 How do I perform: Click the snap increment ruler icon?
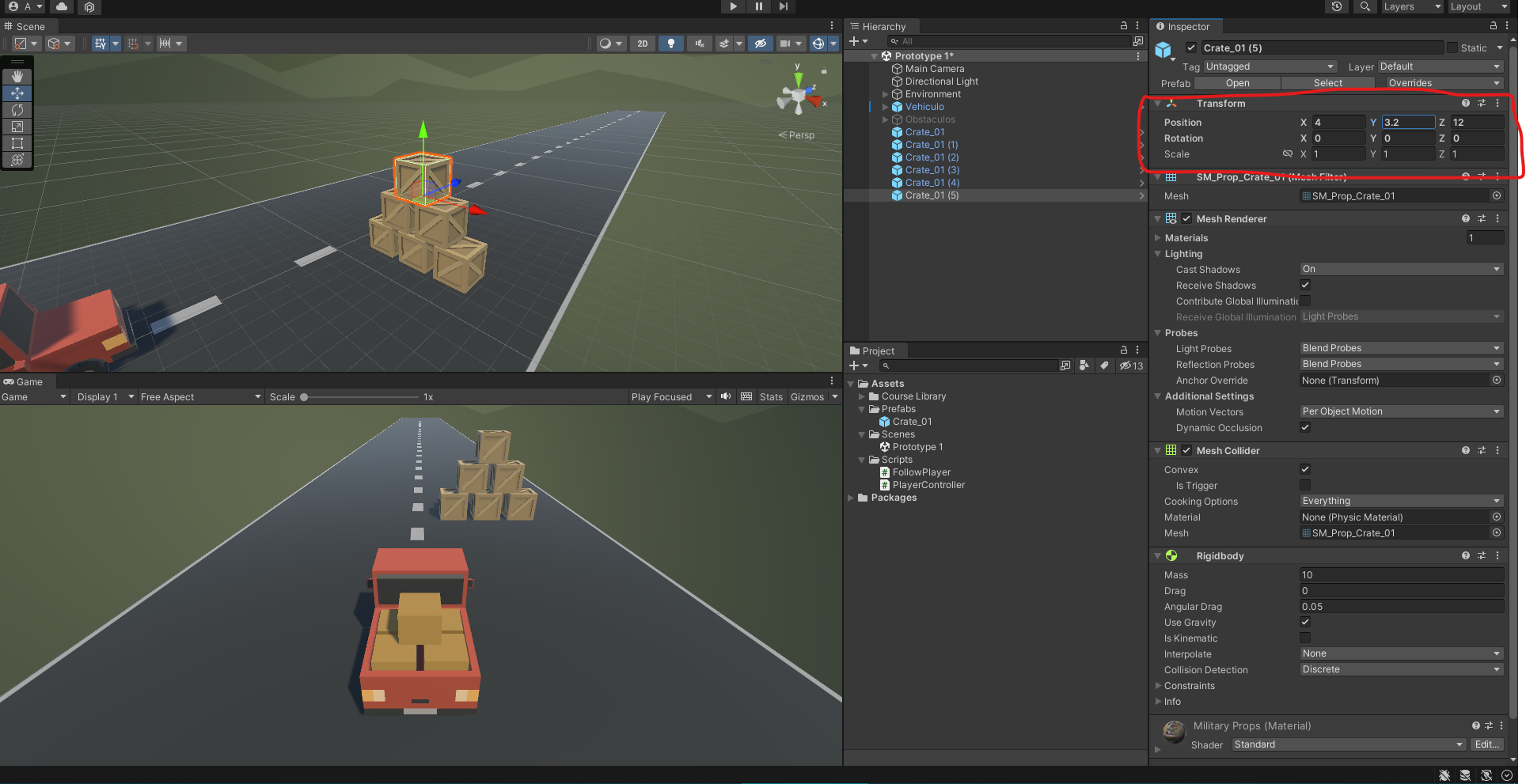click(165, 44)
